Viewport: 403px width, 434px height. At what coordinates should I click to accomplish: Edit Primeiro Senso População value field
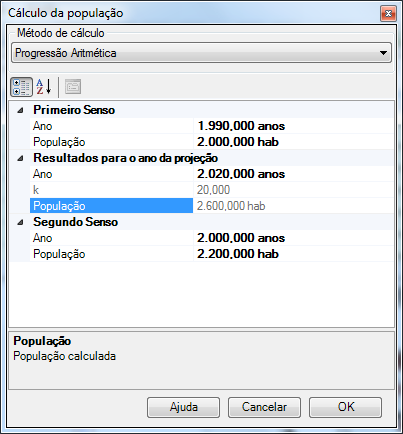294,142
